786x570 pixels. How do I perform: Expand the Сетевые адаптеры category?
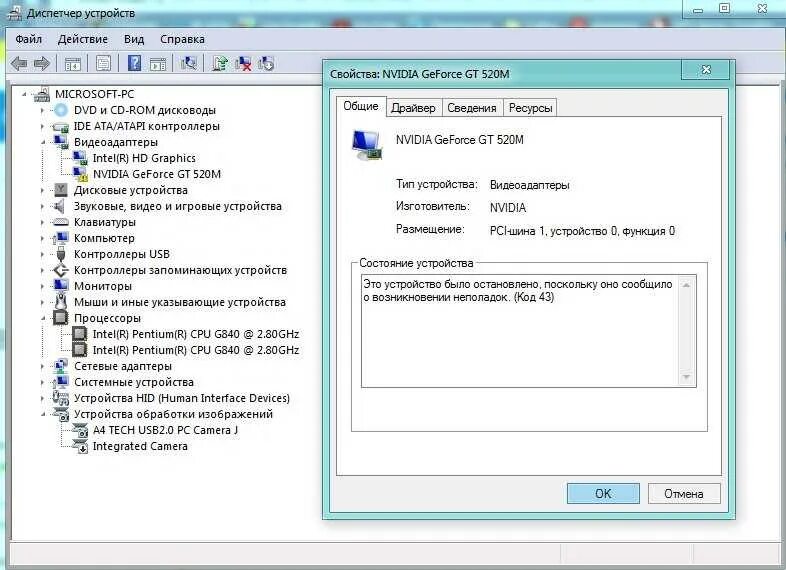tap(43, 366)
